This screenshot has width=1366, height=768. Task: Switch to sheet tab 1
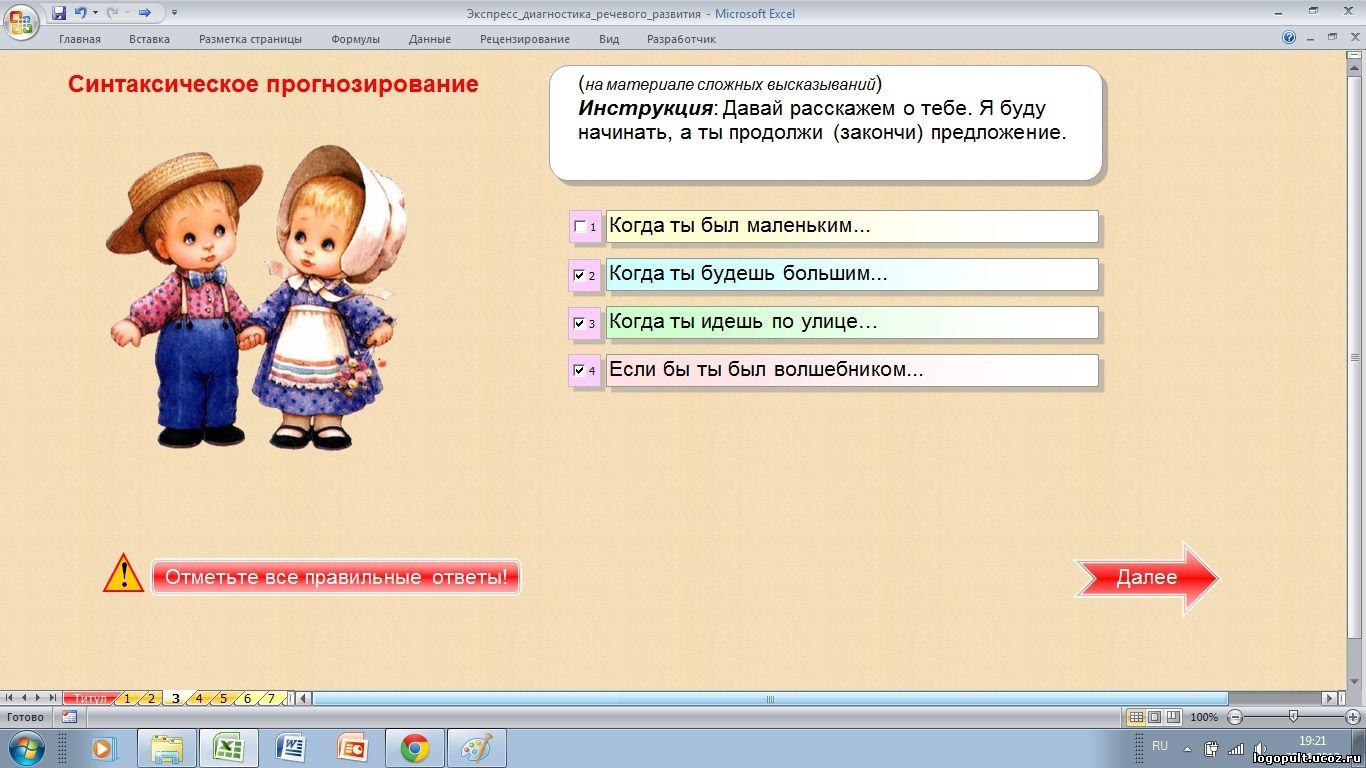[128, 698]
